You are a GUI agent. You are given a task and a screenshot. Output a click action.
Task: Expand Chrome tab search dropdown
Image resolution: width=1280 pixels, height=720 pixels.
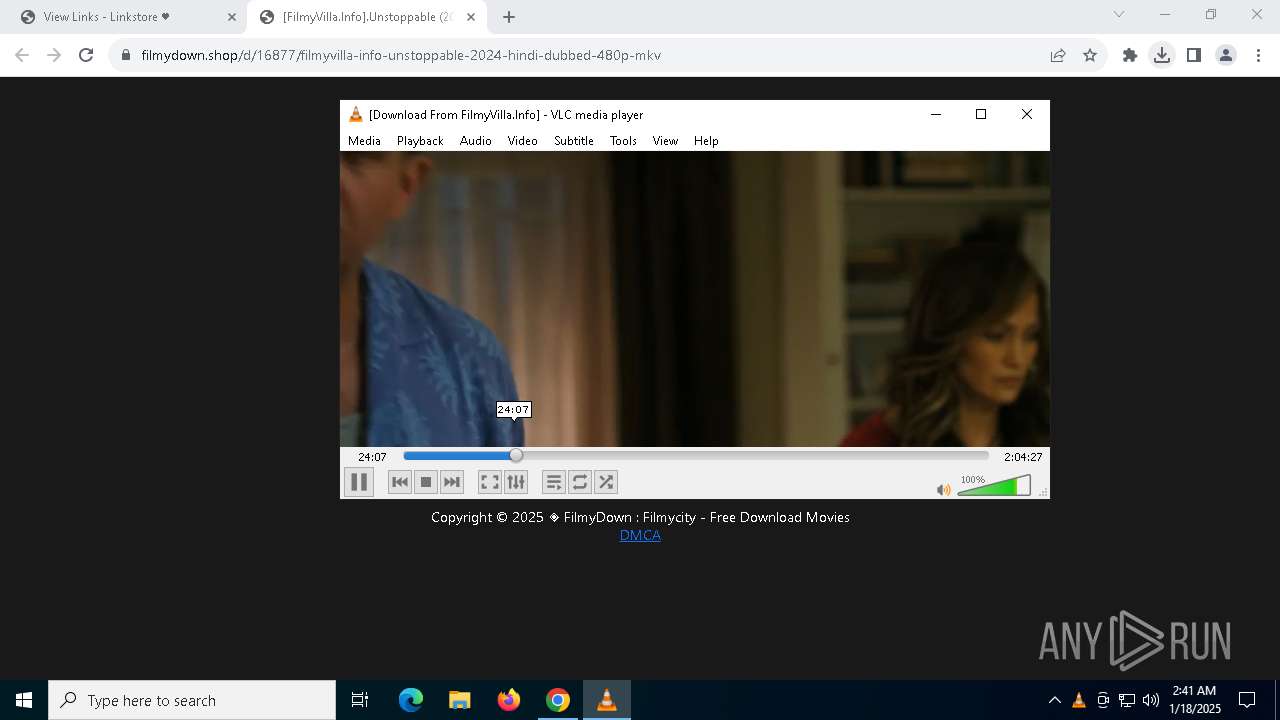pos(1119,14)
